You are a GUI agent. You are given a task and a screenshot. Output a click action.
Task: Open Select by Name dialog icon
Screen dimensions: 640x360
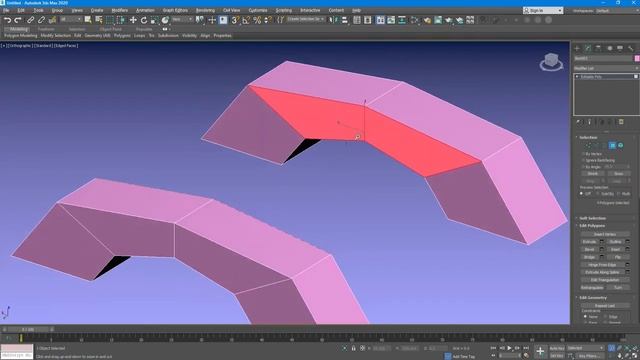coord(99,20)
